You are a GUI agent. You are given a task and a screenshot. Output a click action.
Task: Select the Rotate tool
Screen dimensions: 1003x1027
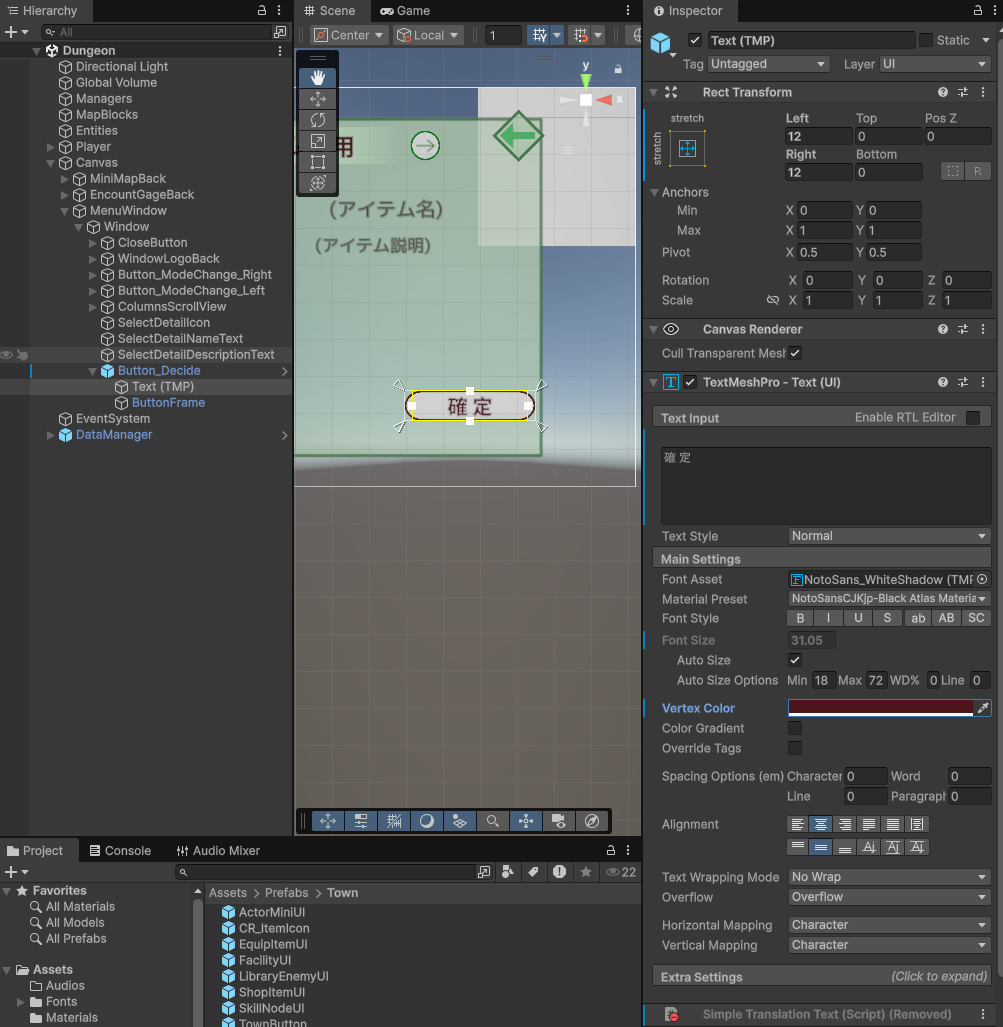click(318, 120)
